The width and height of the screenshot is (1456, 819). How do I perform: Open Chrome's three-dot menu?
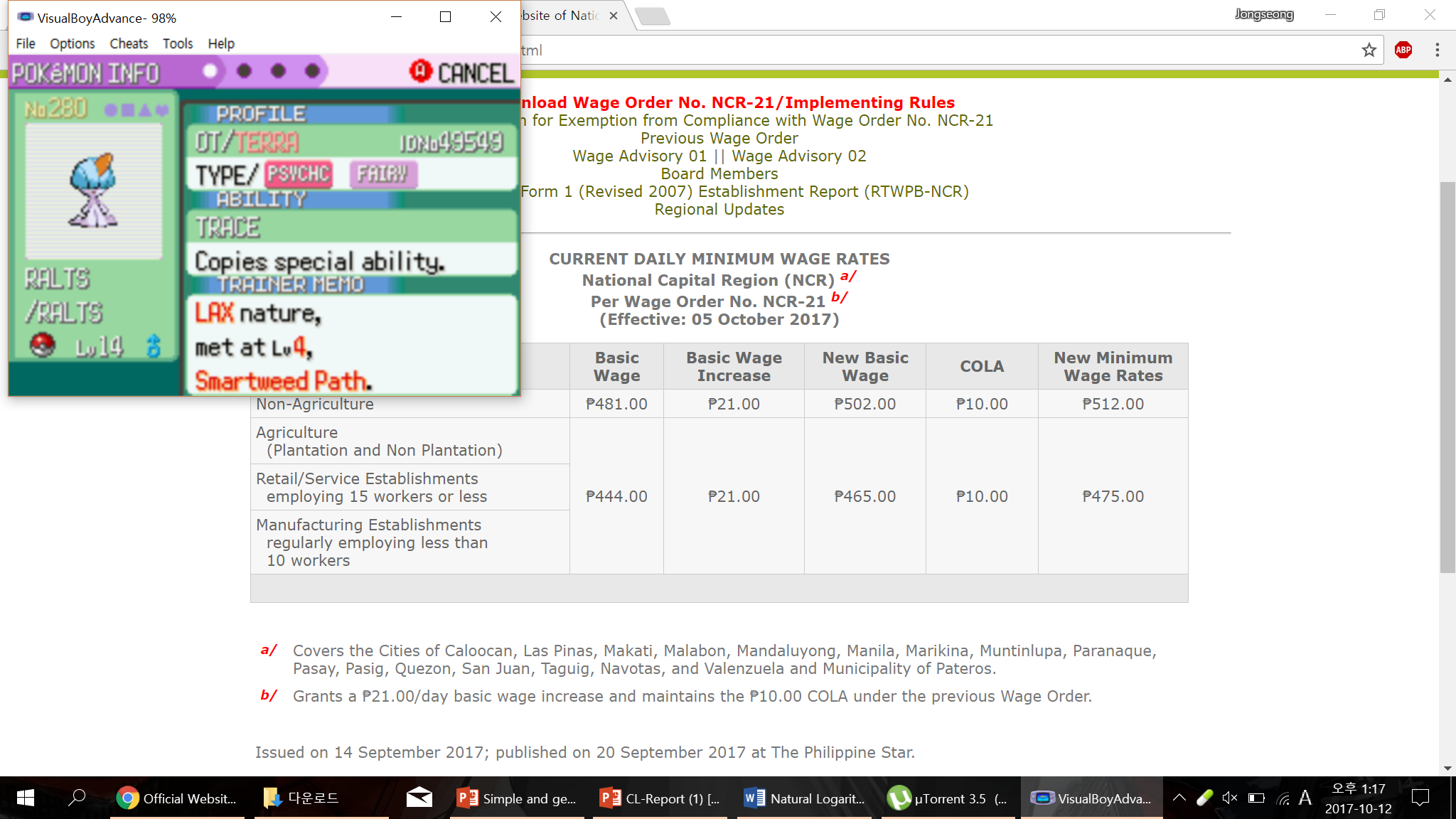click(x=1437, y=50)
